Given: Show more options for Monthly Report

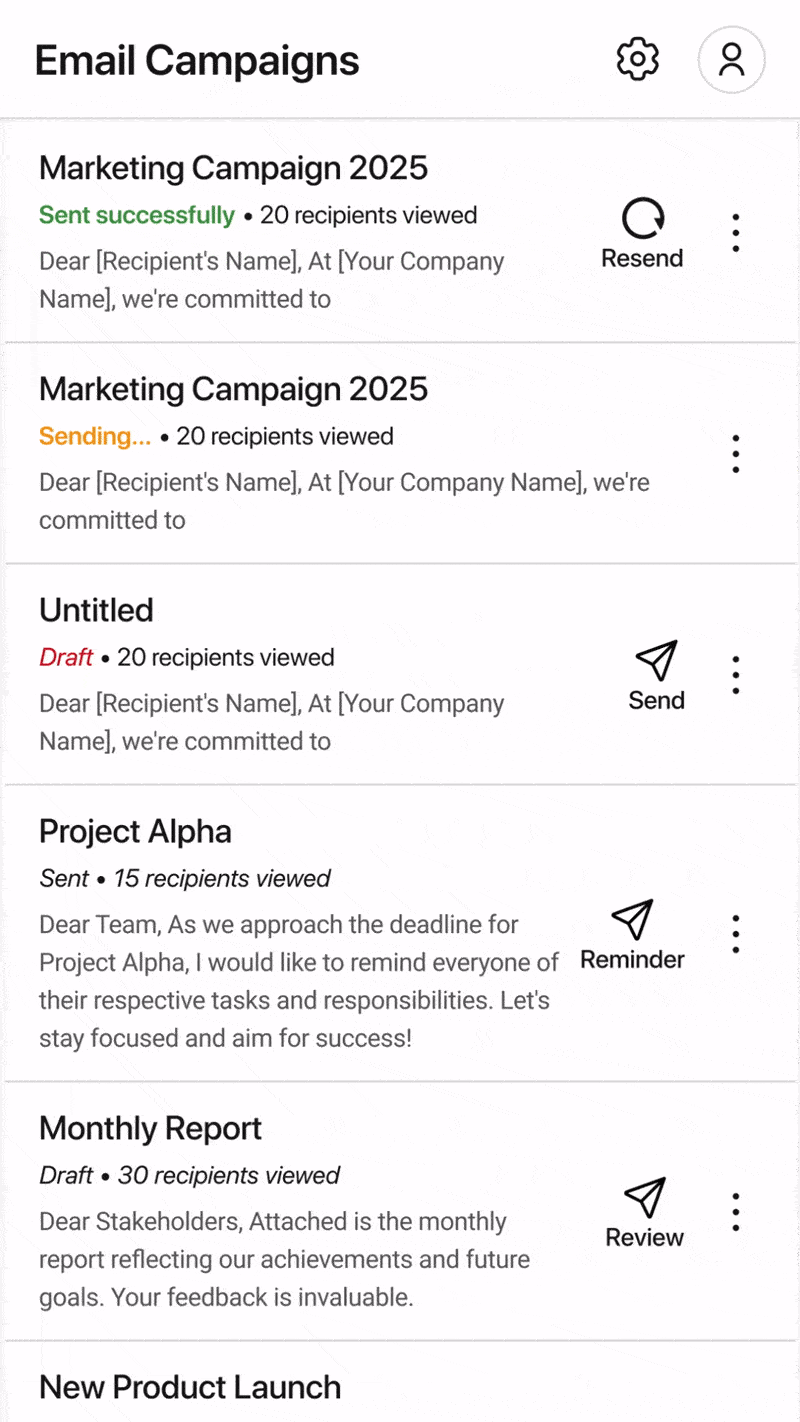Looking at the screenshot, I should [x=736, y=1212].
